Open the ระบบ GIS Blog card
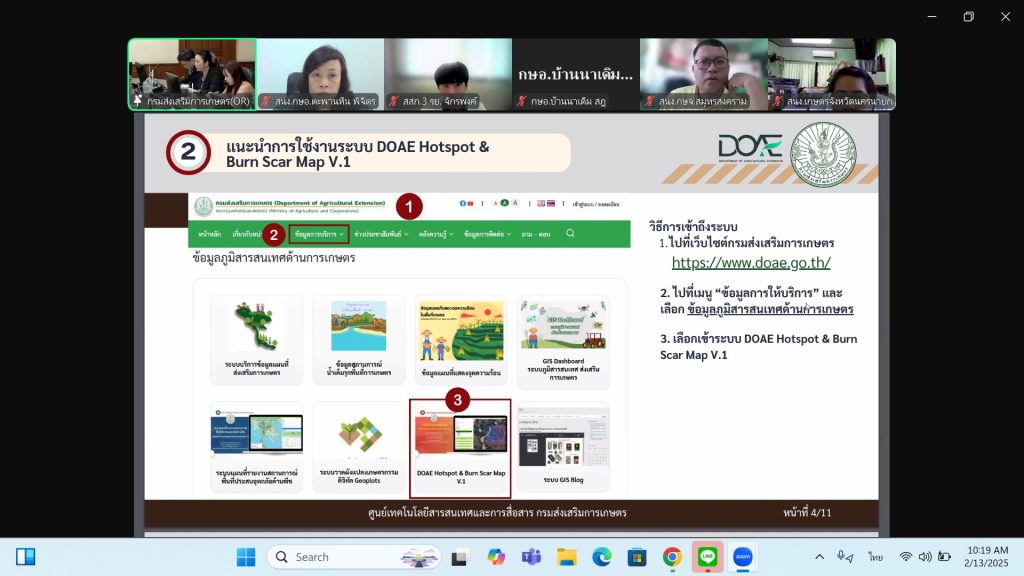The width and height of the screenshot is (1024, 576). tap(563, 447)
